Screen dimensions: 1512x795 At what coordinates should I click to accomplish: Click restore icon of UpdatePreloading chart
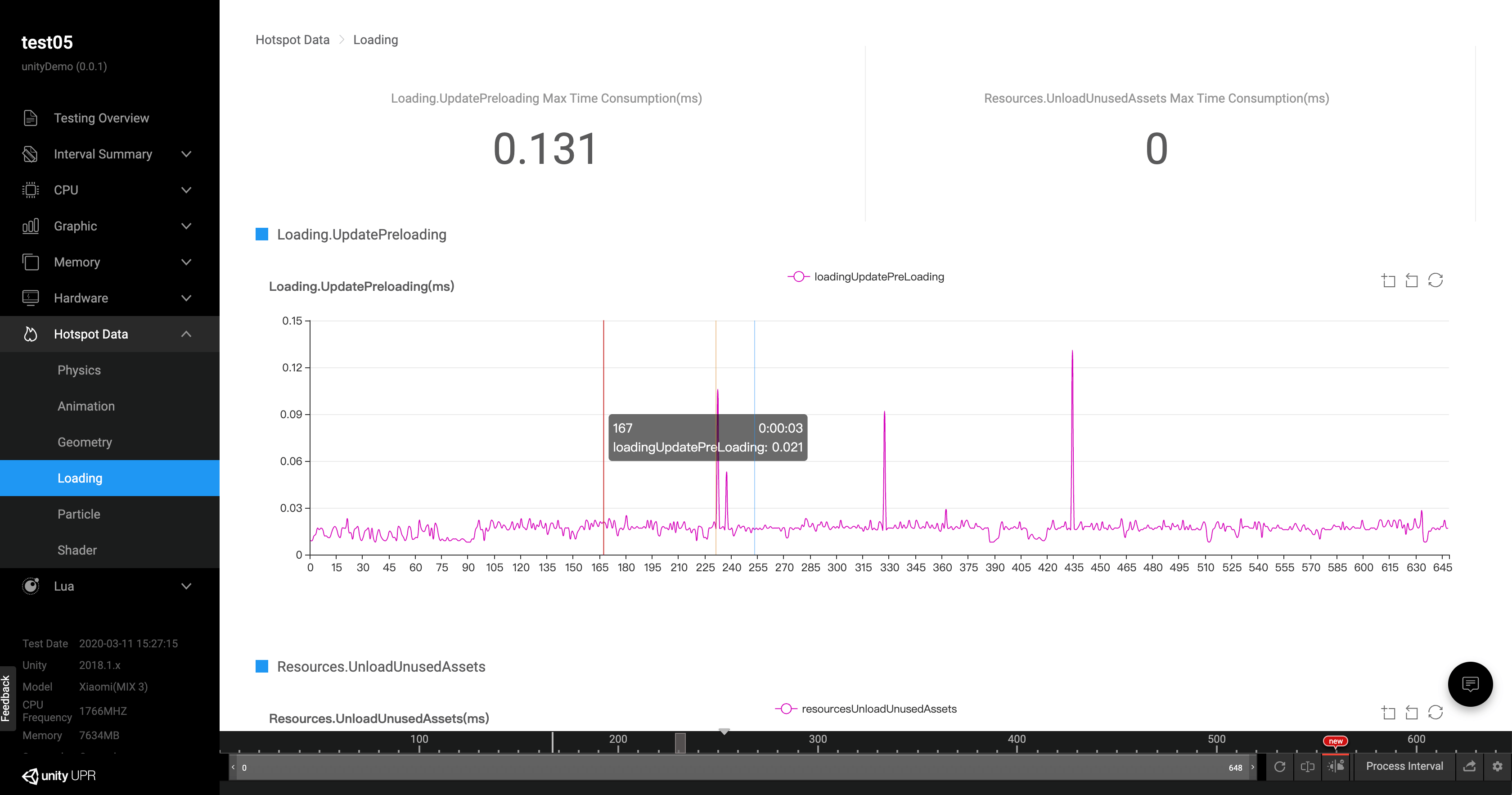coord(1435,280)
